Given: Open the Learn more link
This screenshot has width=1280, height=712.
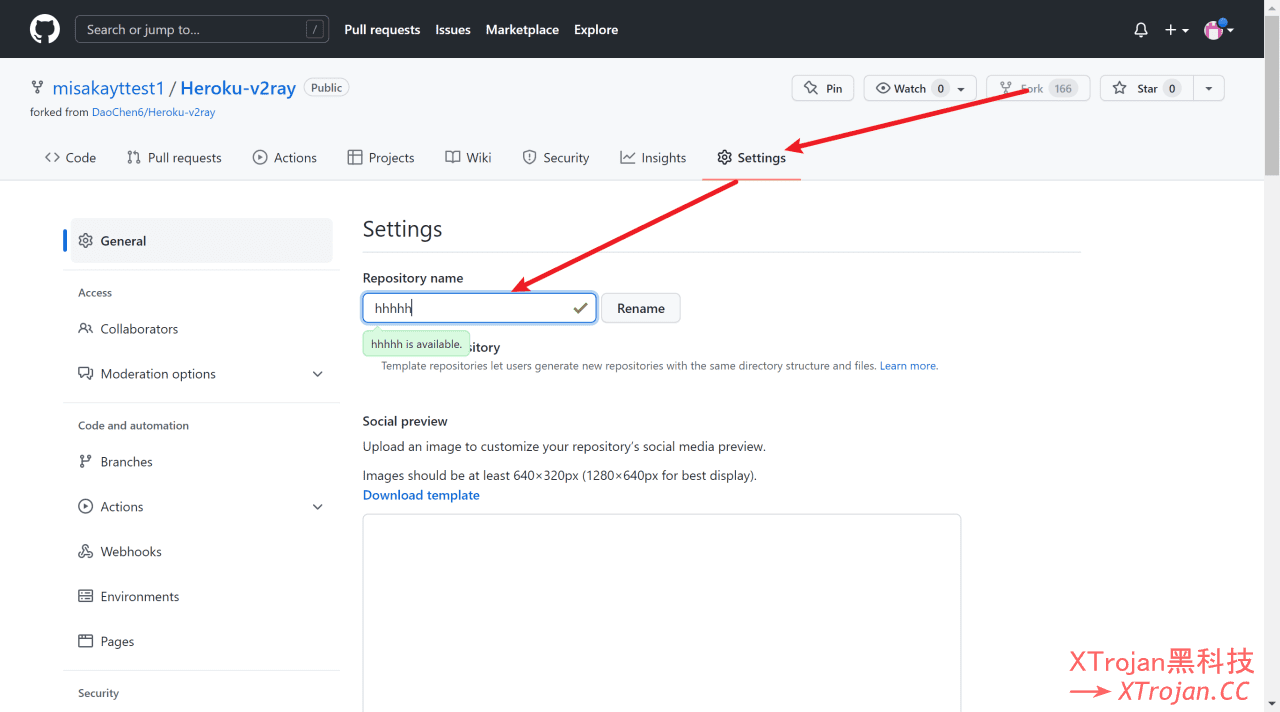Looking at the screenshot, I should tap(908, 366).
